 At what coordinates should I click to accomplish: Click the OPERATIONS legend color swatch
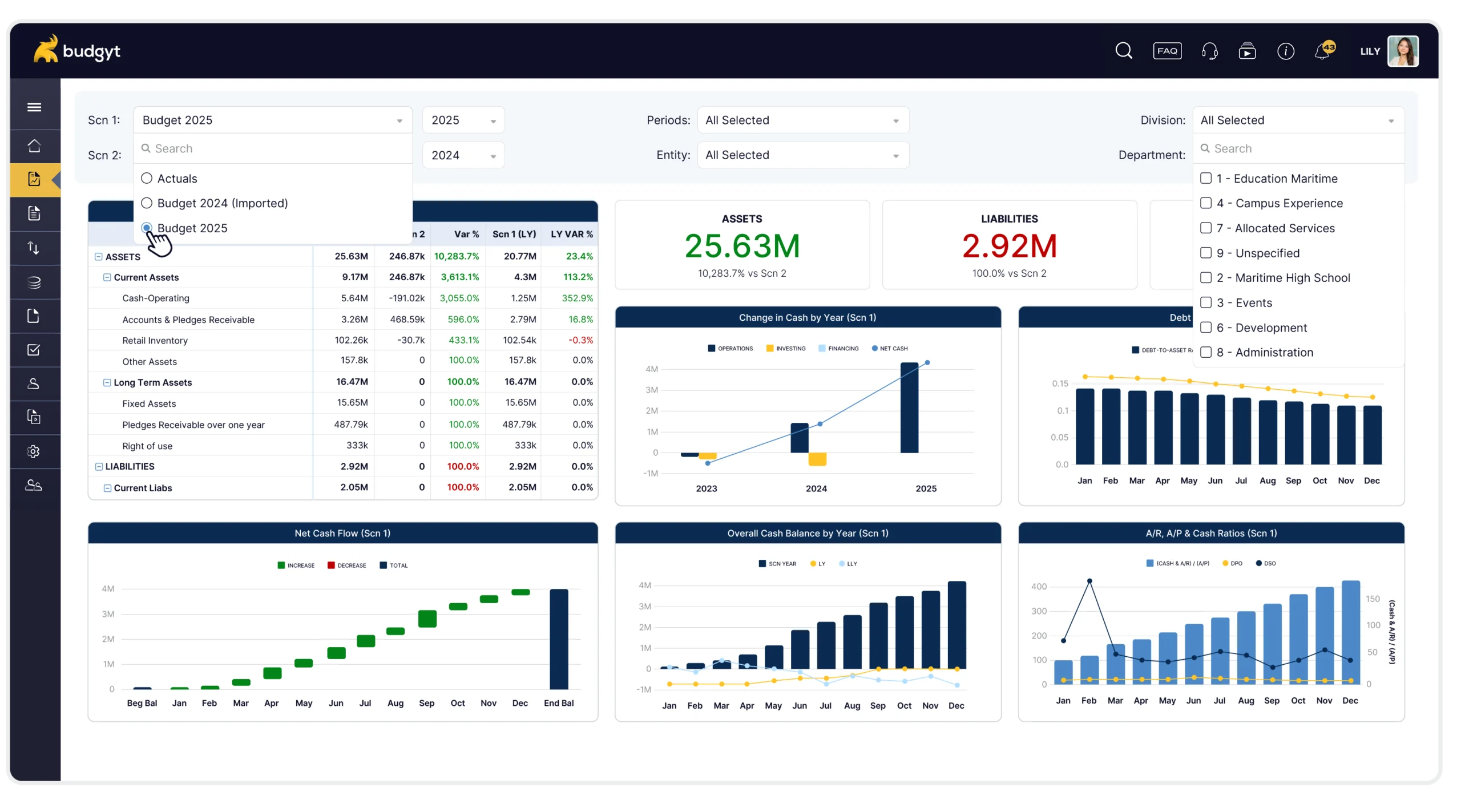tap(711, 348)
